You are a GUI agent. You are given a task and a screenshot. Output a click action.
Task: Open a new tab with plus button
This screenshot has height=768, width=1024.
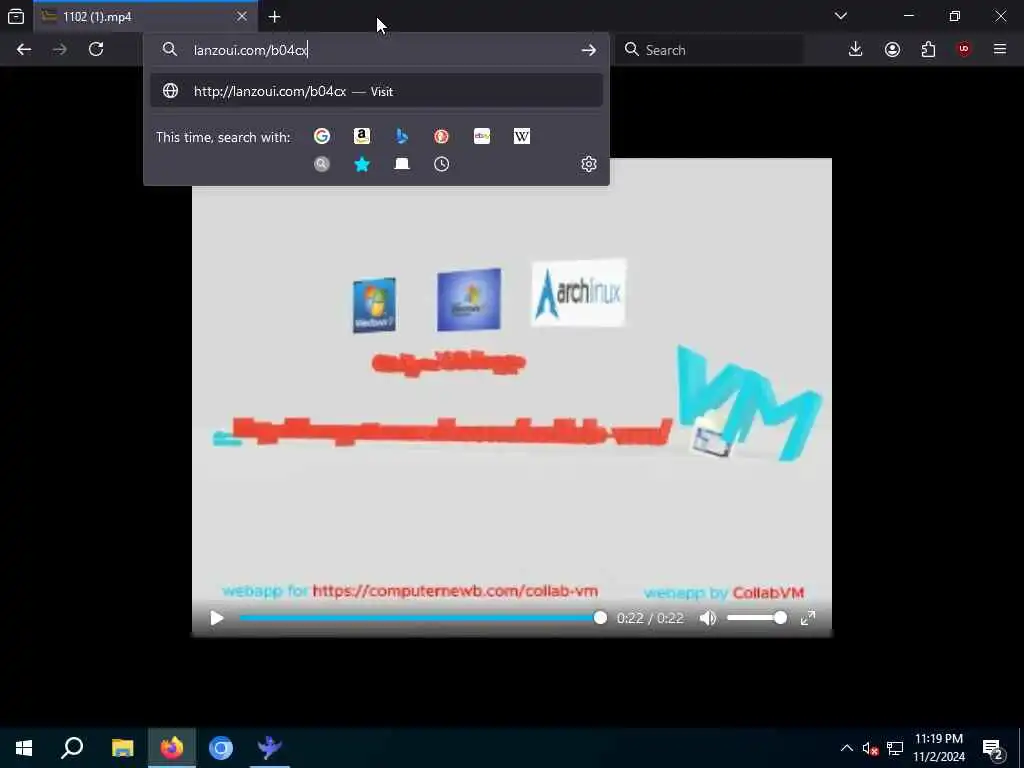point(274,17)
